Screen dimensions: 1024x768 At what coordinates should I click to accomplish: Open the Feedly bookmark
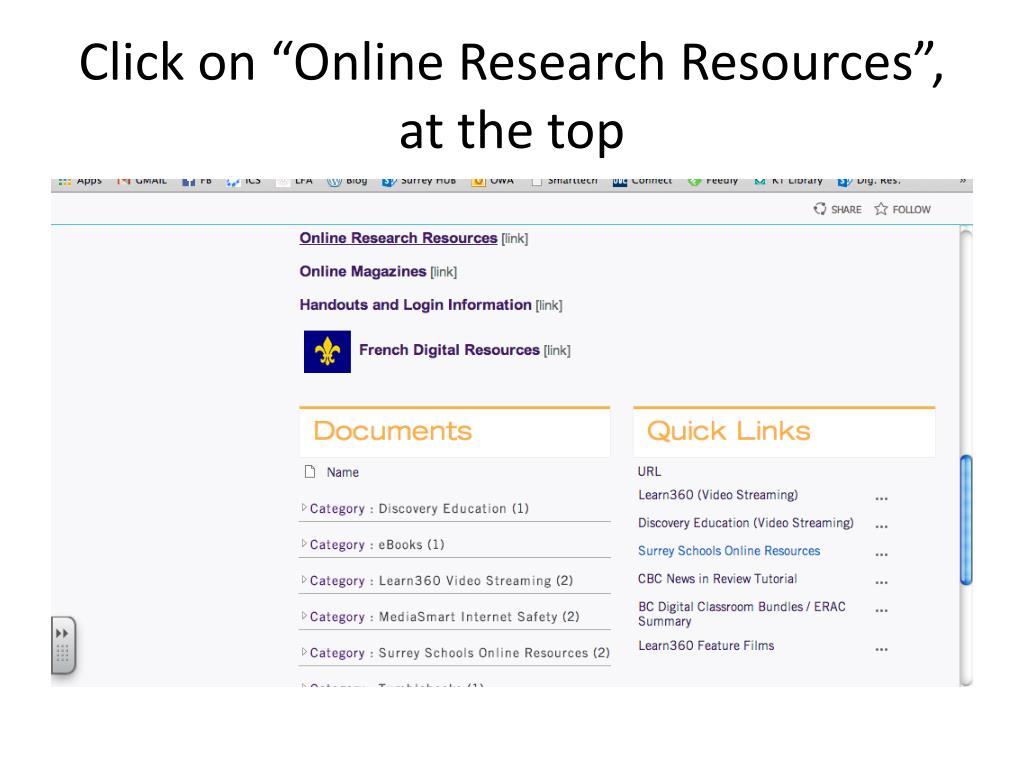712,182
